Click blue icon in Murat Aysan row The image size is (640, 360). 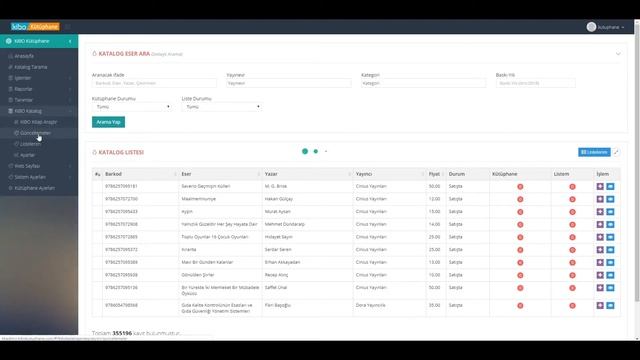click(x=610, y=212)
